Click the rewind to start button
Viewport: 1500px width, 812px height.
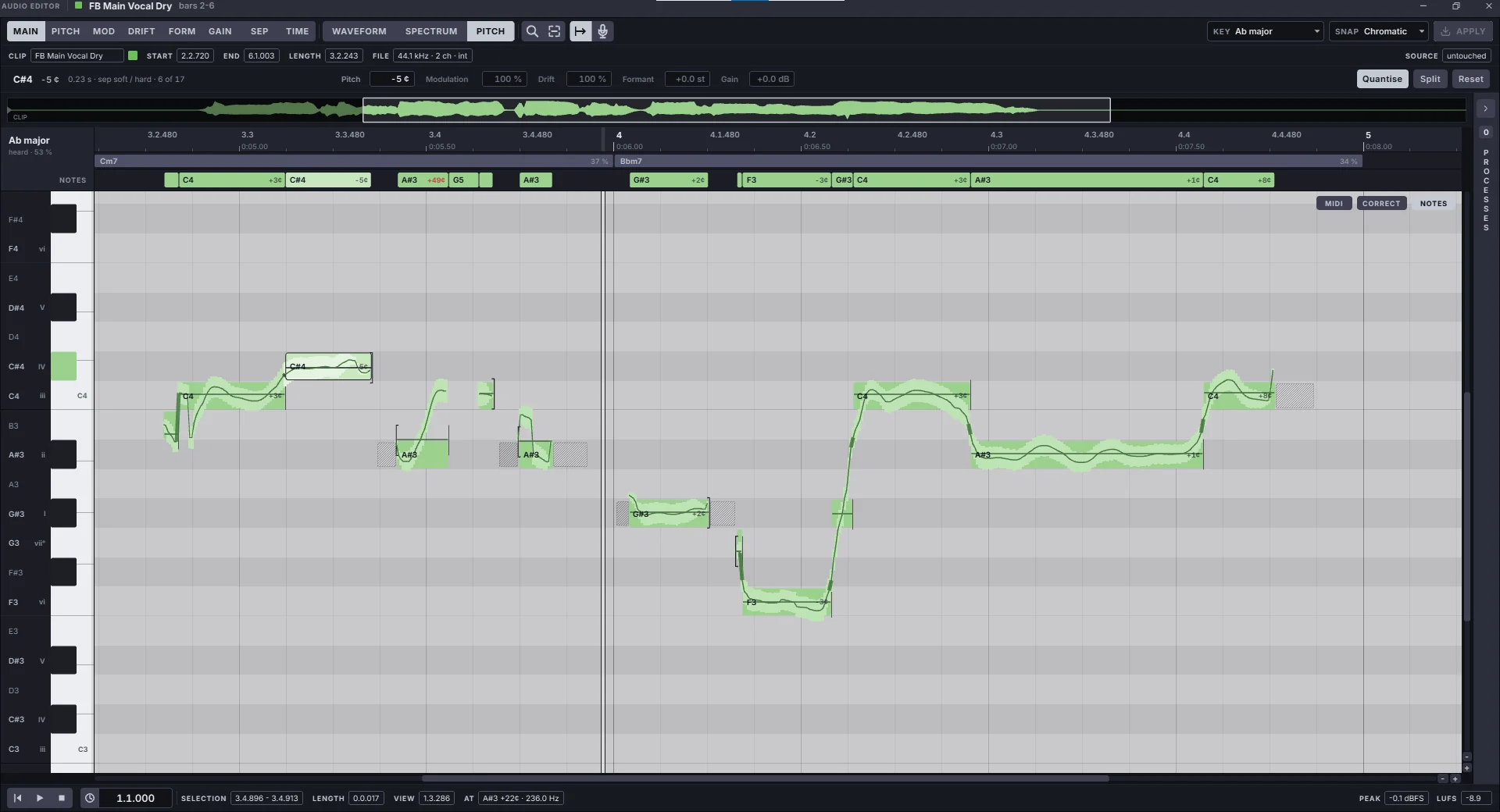point(17,798)
